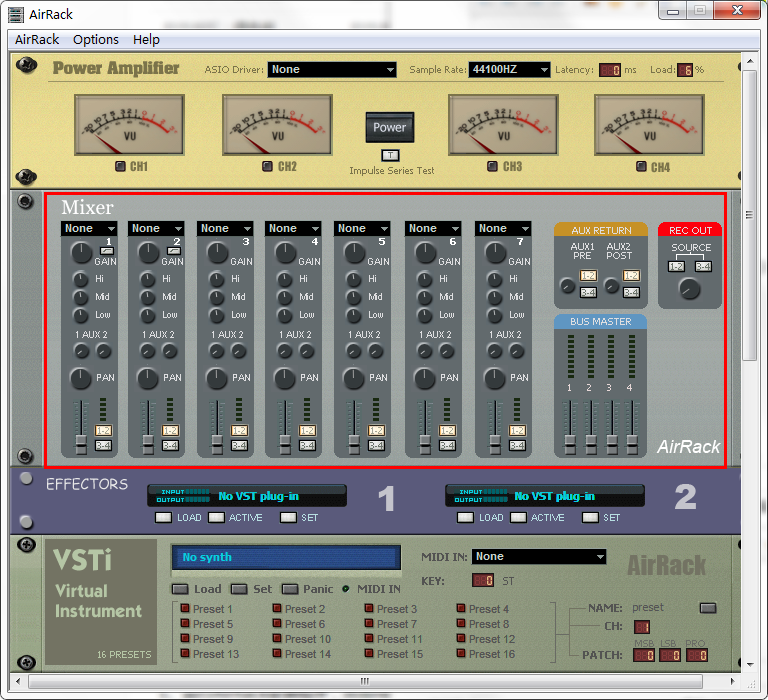Viewport: 768px width, 700px height.
Task: Click the channel 5 Mid EQ knob
Action: pyautogui.click(x=354, y=297)
